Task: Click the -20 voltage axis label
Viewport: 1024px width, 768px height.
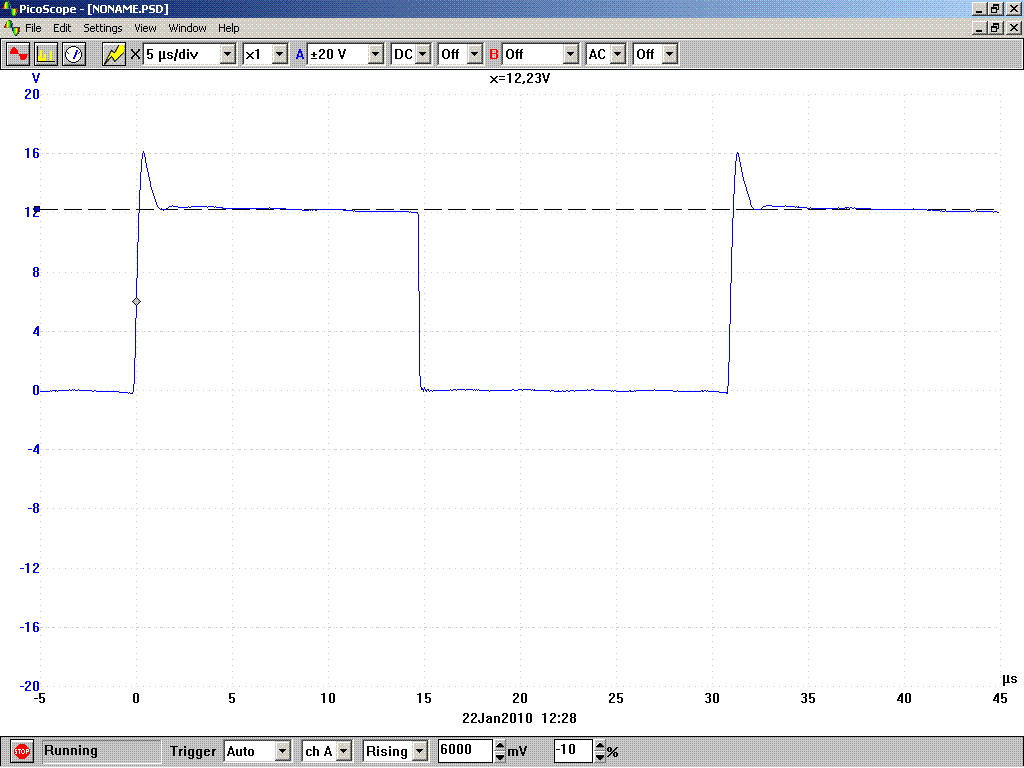Action: [x=29, y=686]
